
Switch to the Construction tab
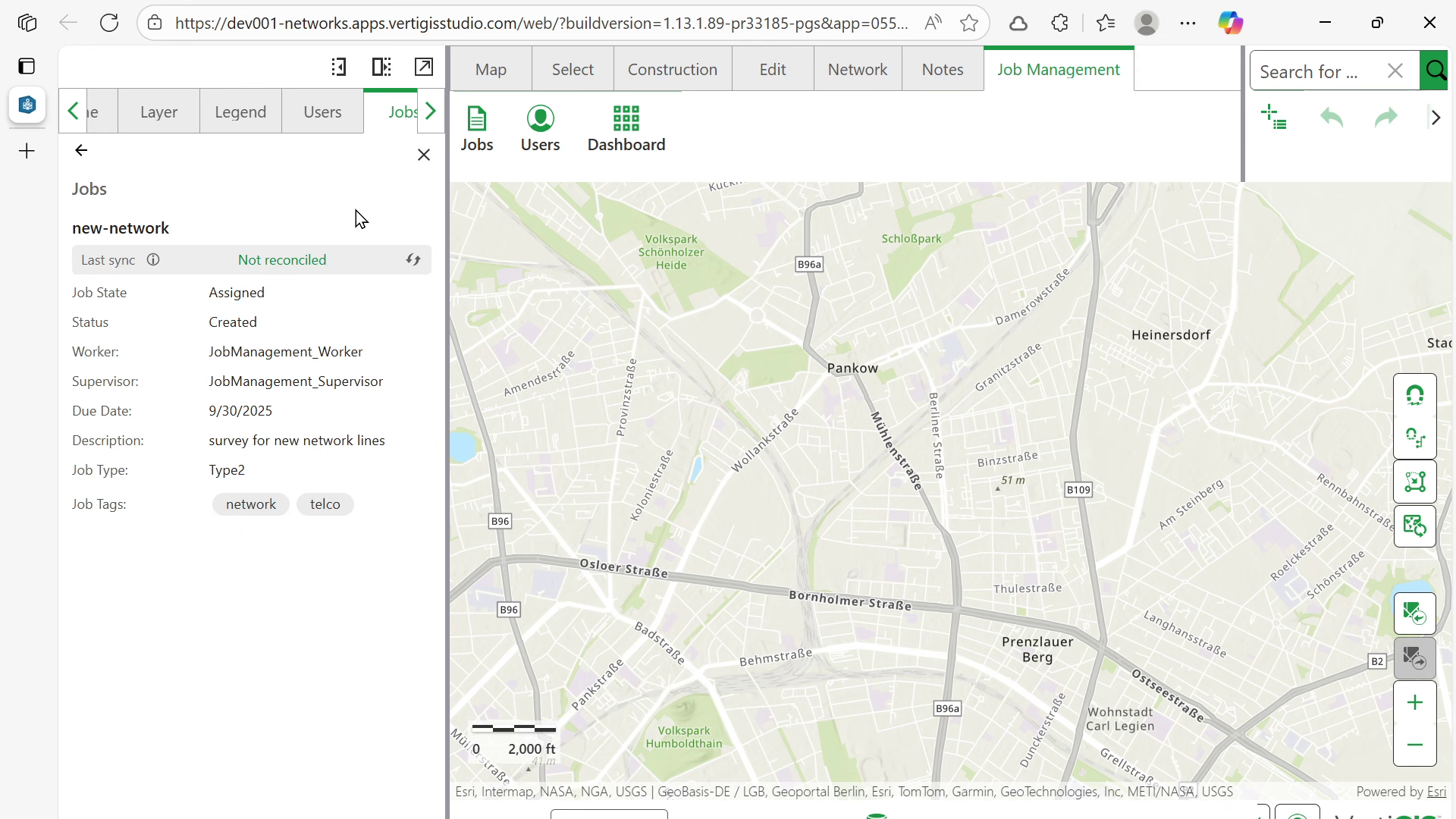click(672, 70)
